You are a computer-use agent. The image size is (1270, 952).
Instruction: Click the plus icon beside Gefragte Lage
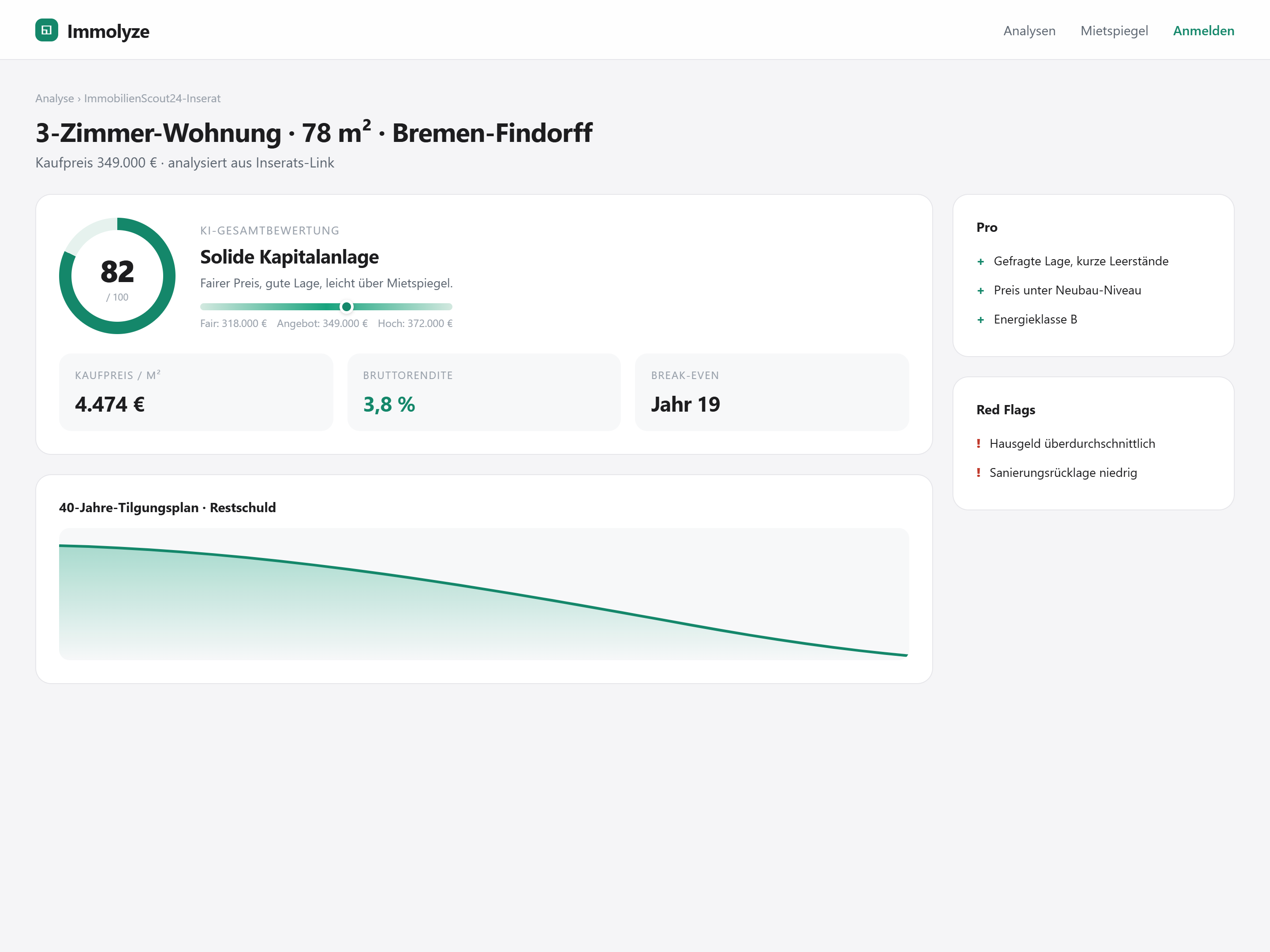980,262
